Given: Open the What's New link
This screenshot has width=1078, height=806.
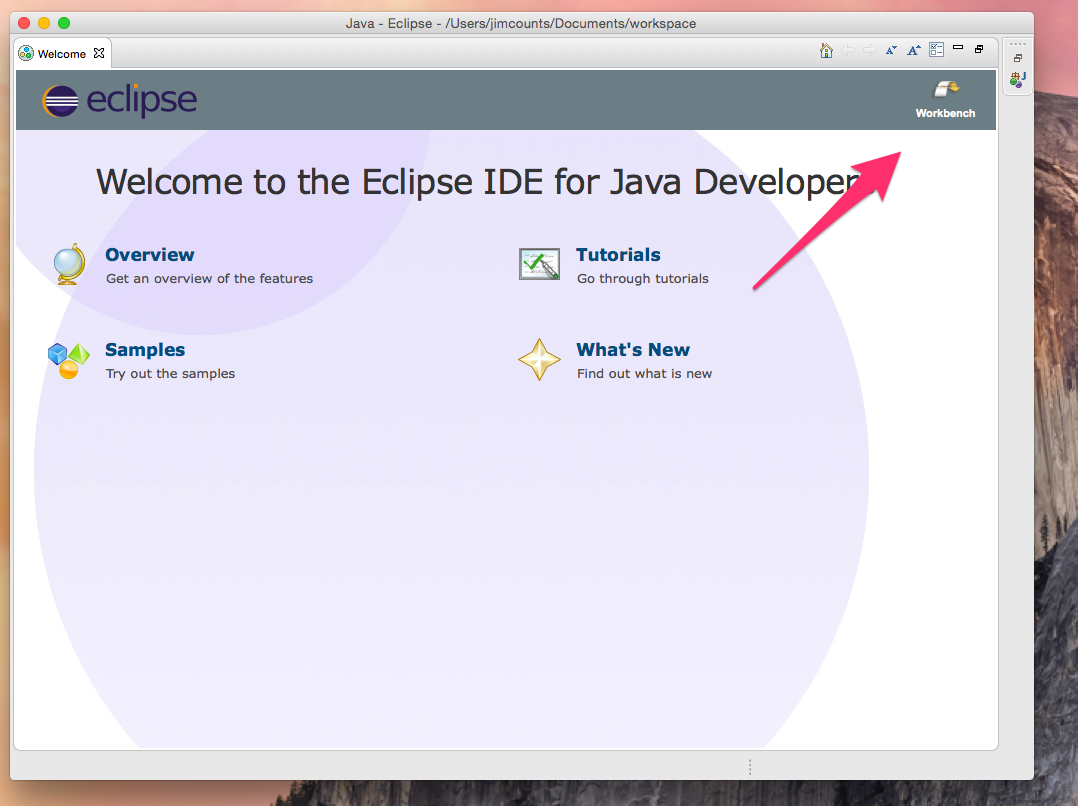Looking at the screenshot, I should [633, 350].
